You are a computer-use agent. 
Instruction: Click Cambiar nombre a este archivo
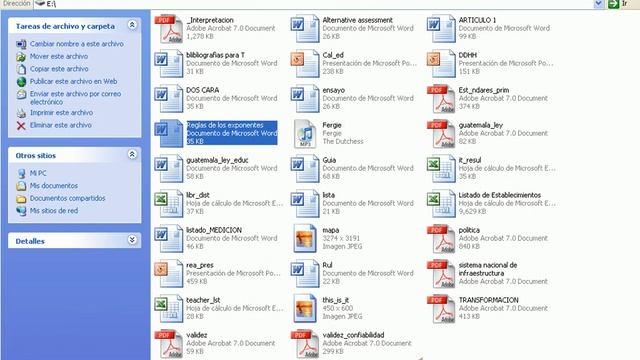click(77, 44)
